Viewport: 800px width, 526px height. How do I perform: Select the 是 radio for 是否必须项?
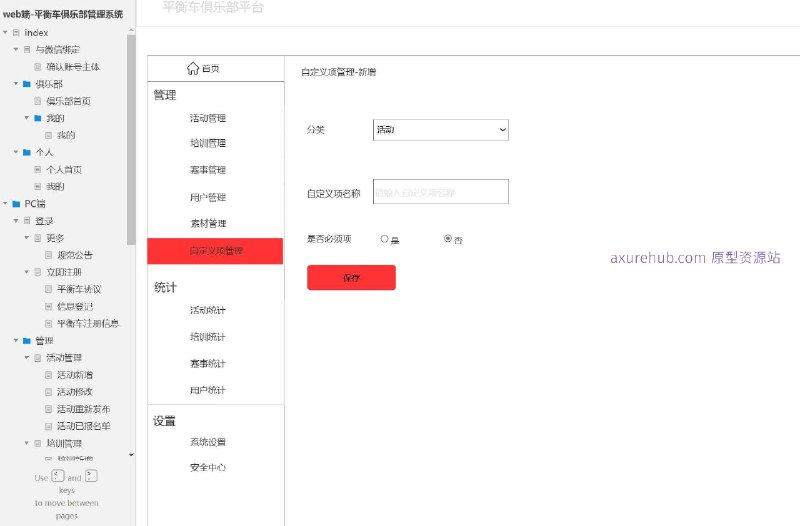[384, 239]
